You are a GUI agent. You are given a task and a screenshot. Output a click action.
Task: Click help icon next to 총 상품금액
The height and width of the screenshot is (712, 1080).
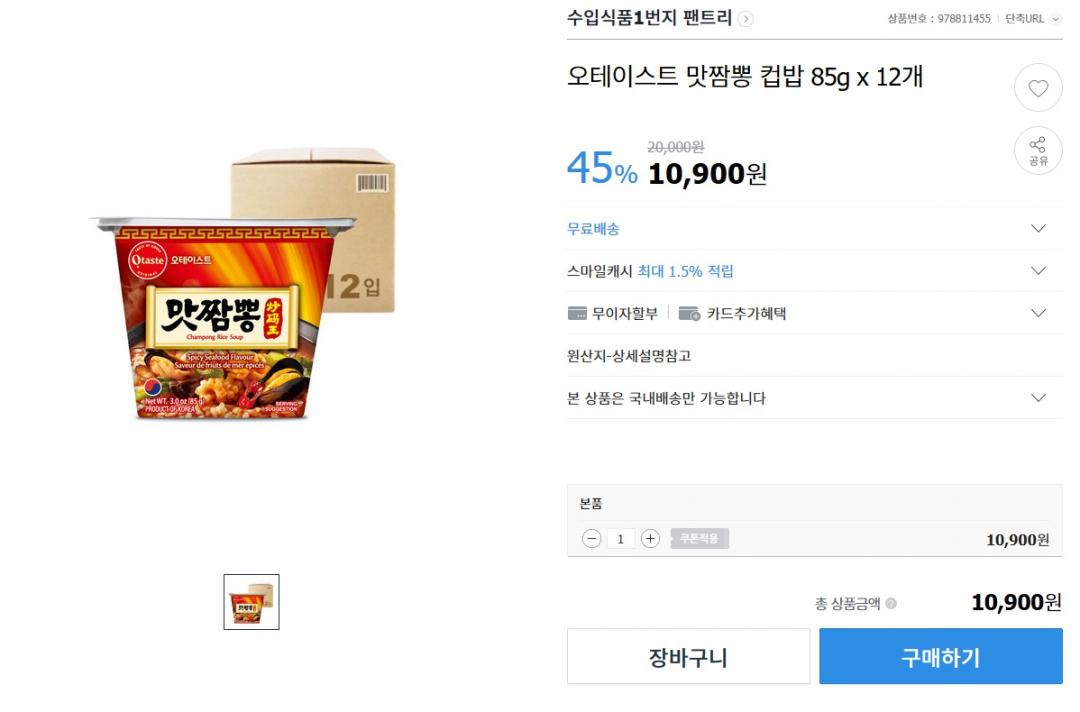tap(891, 603)
